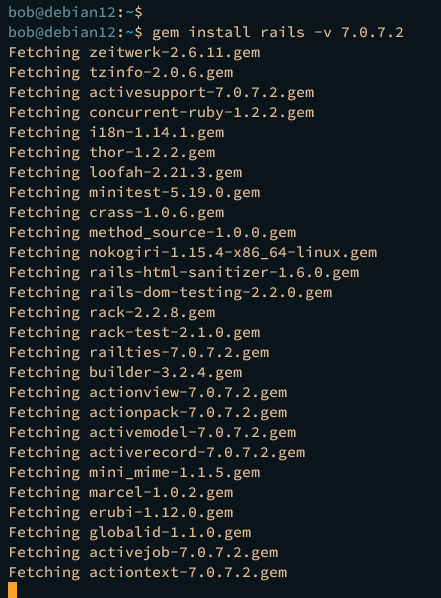The height and width of the screenshot is (598, 441).
Task: Click rails-html-sanitizer-1.6.0.gem entry
Action: 224,272
